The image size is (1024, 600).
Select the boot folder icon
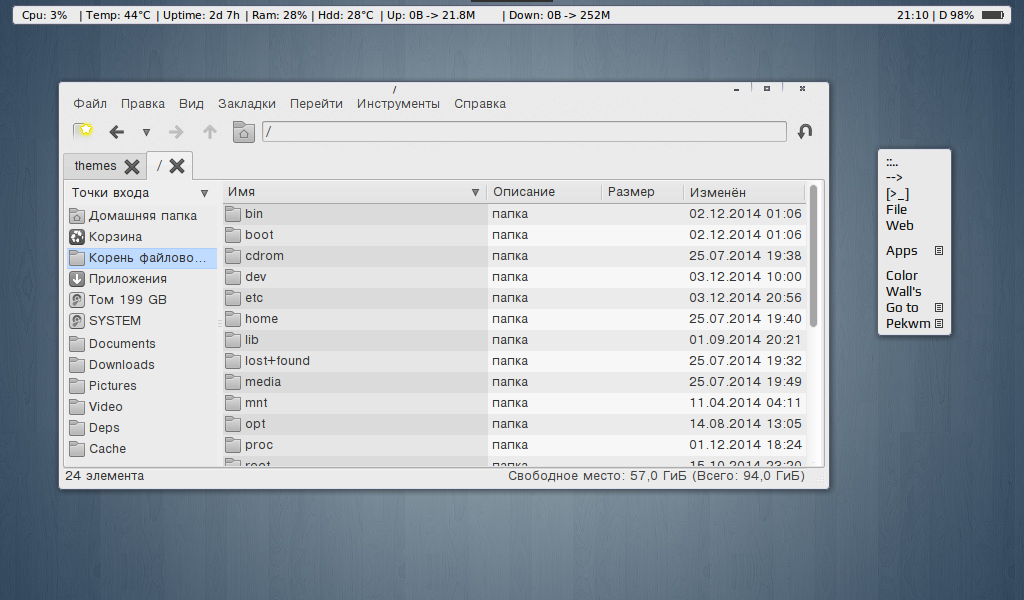click(233, 234)
